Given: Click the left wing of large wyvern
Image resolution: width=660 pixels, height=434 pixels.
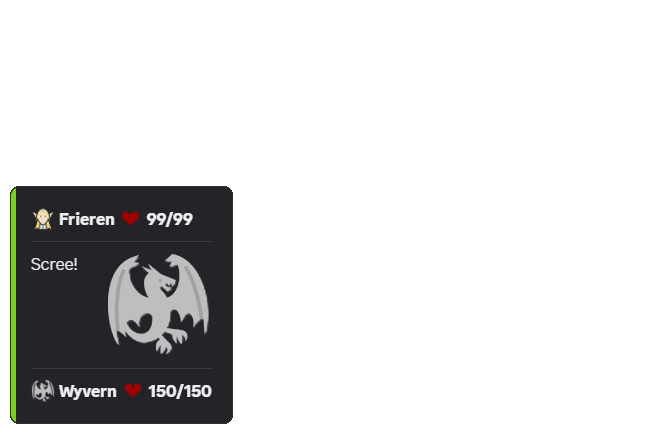Looking at the screenshot, I should 120,295.
